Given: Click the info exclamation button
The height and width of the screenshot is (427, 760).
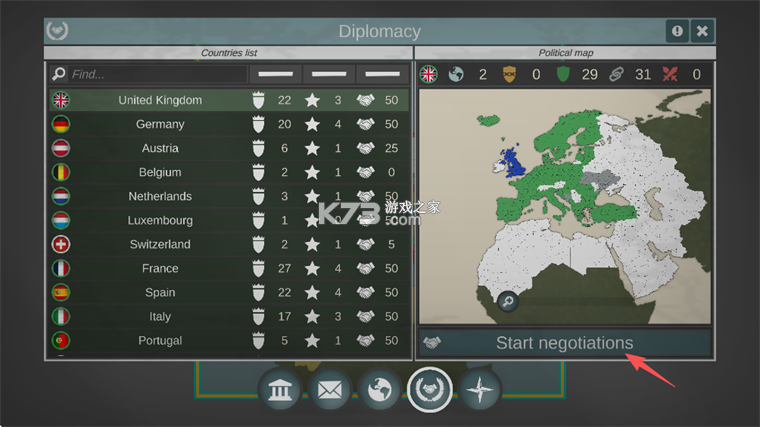Looking at the screenshot, I should [677, 31].
